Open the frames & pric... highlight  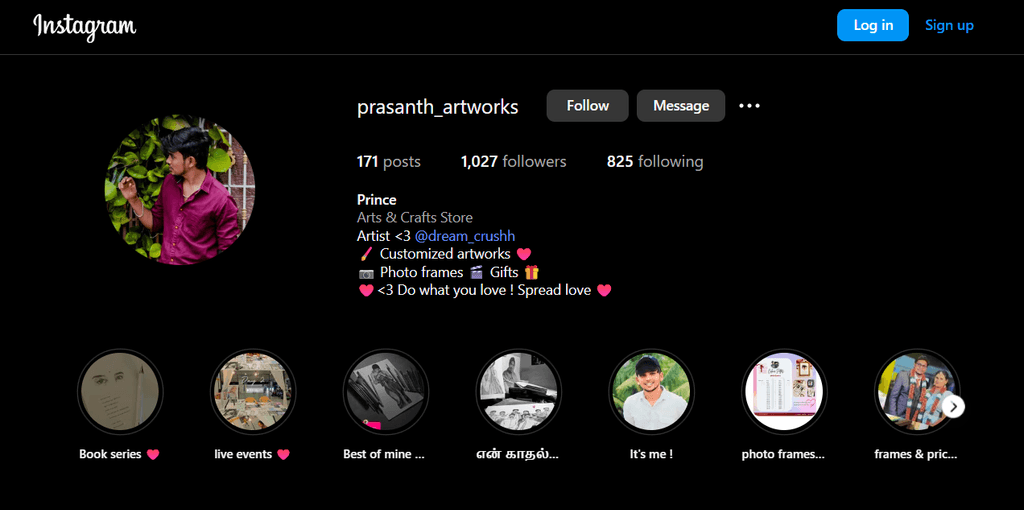click(x=917, y=391)
